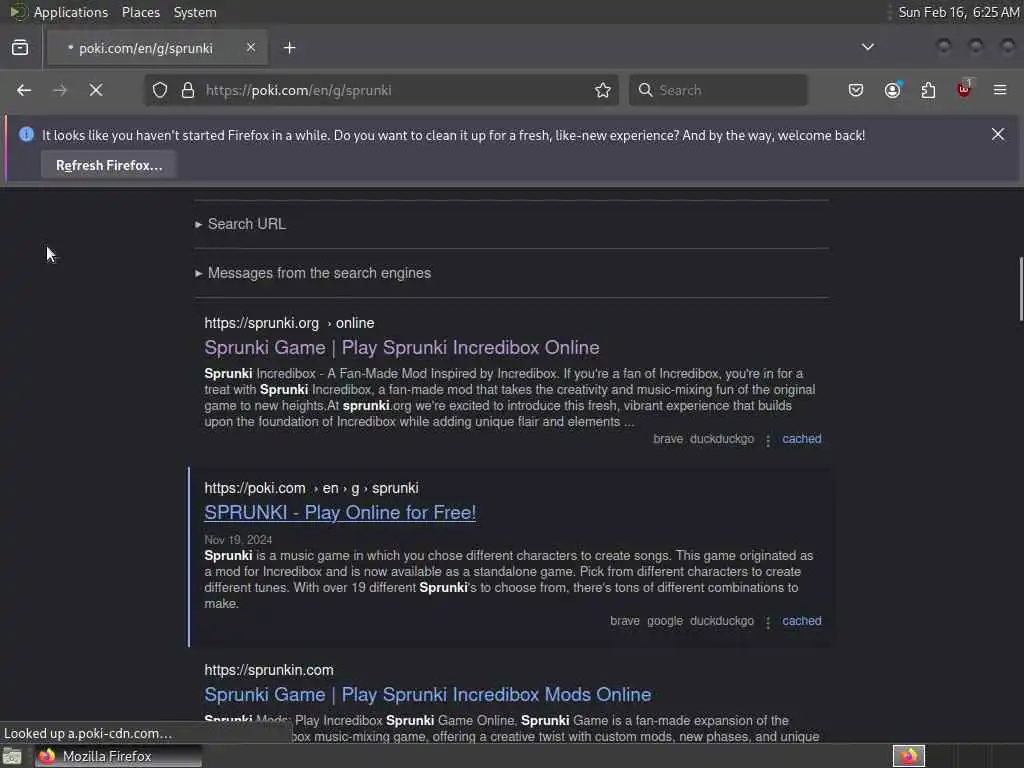Click the clock Sun Feb 16, 6:25 AM
Viewport: 1024px width, 768px height.
959,12
